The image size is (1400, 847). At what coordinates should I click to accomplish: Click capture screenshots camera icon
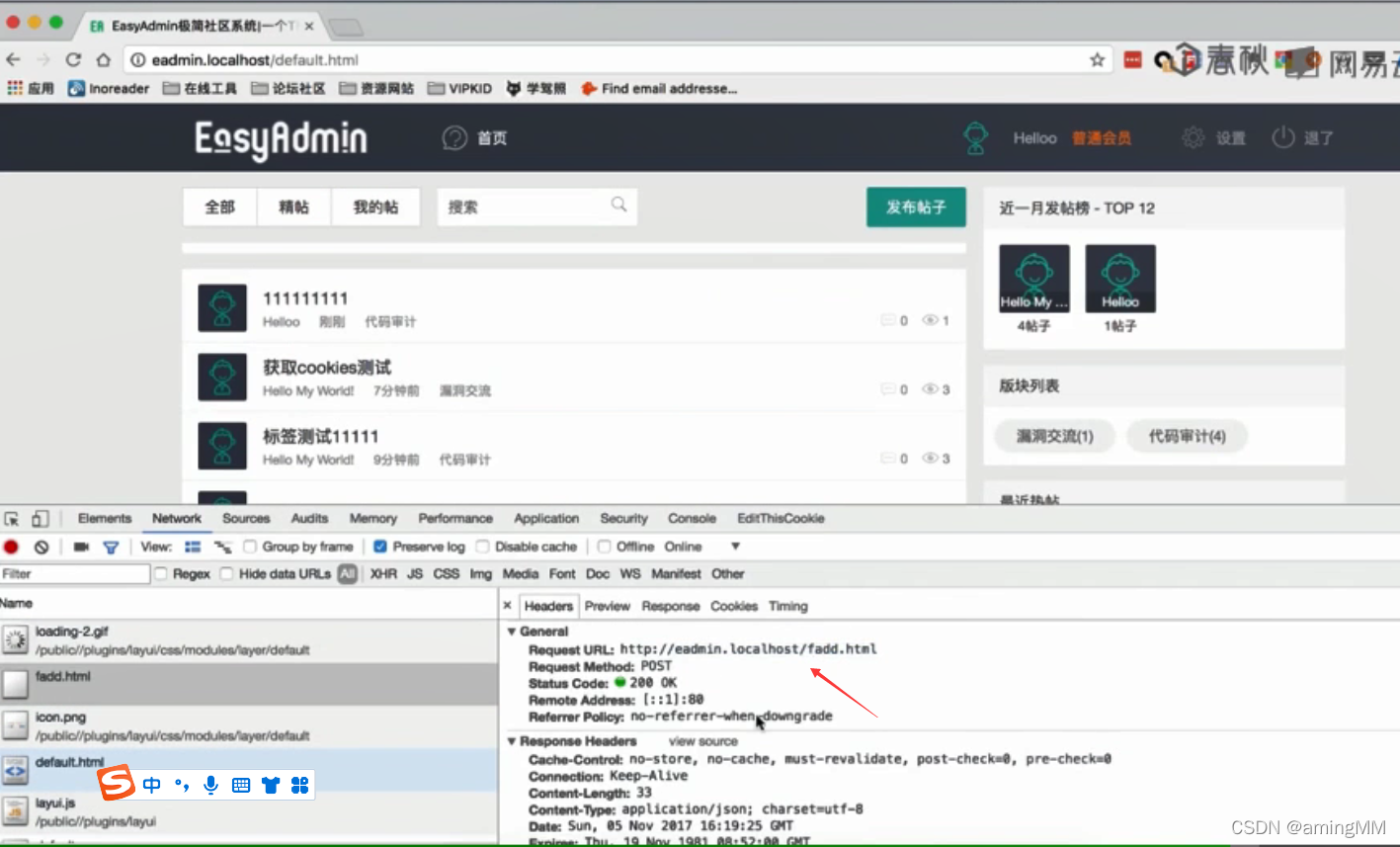tap(81, 547)
